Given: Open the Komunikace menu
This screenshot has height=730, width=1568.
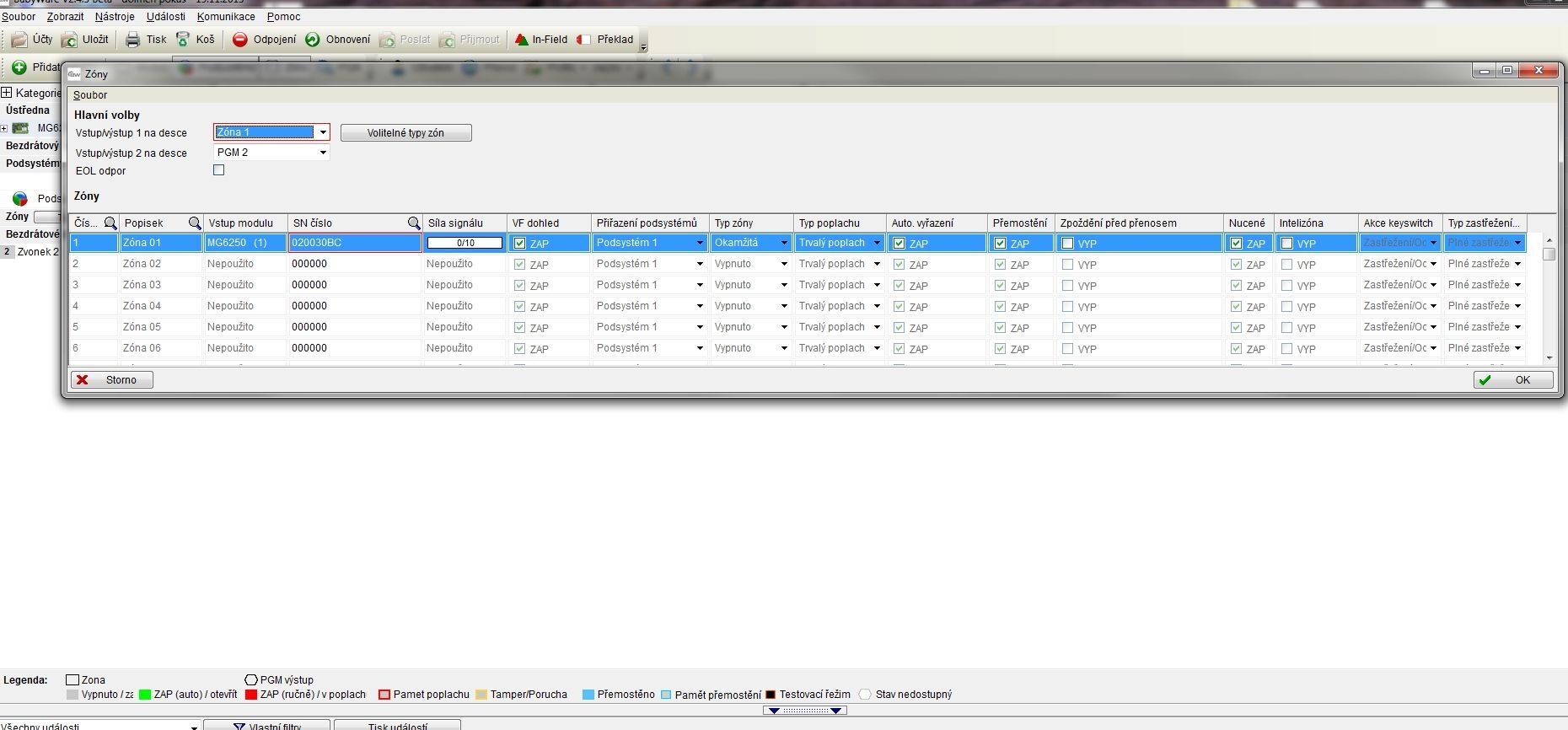Looking at the screenshot, I should [226, 17].
